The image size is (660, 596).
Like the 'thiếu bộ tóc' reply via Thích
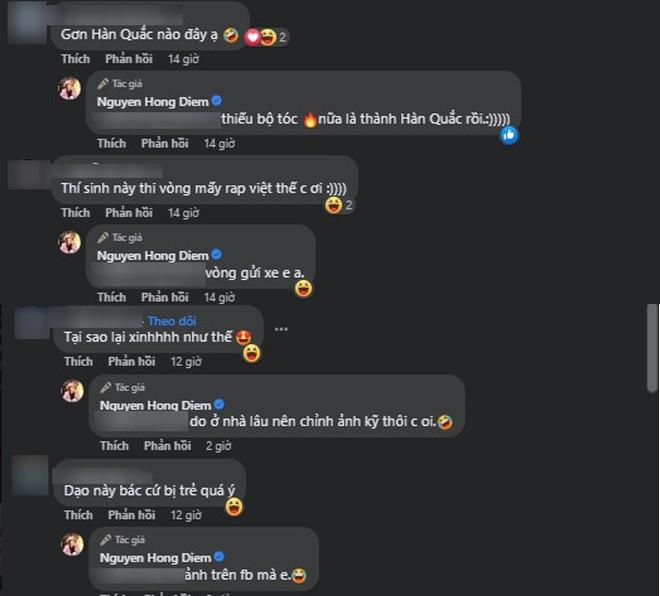pyautogui.click(x=112, y=144)
